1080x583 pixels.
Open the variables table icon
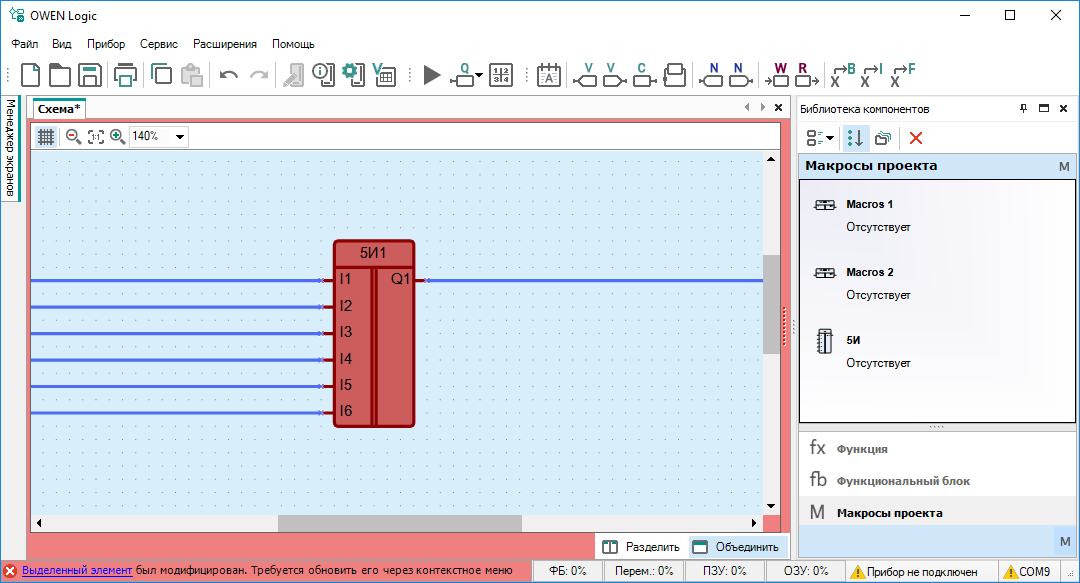tap(383, 75)
